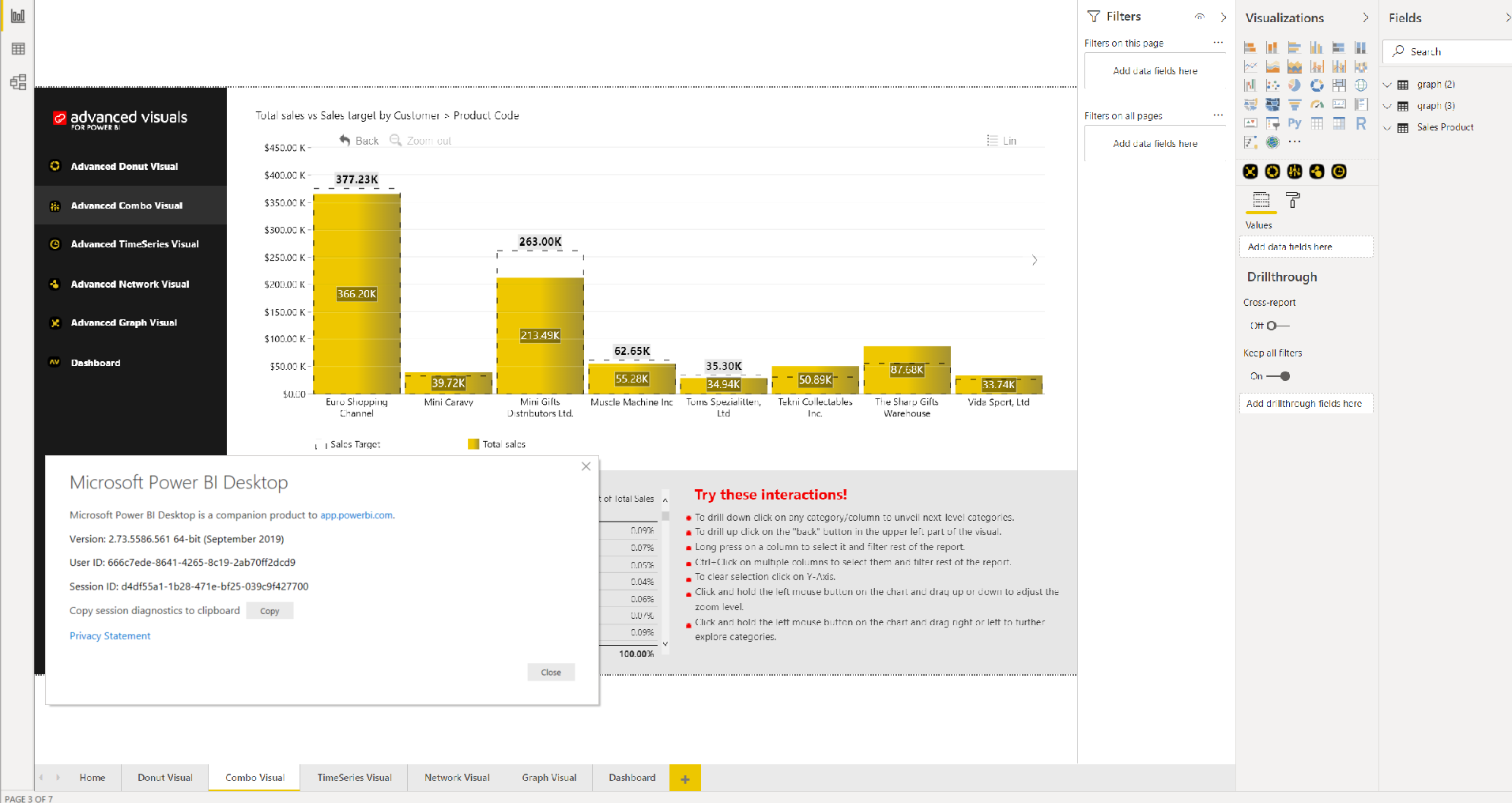Viewport: 1512px width, 803px height.
Task: Select the Treemap visualization icon
Action: click(1339, 85)
